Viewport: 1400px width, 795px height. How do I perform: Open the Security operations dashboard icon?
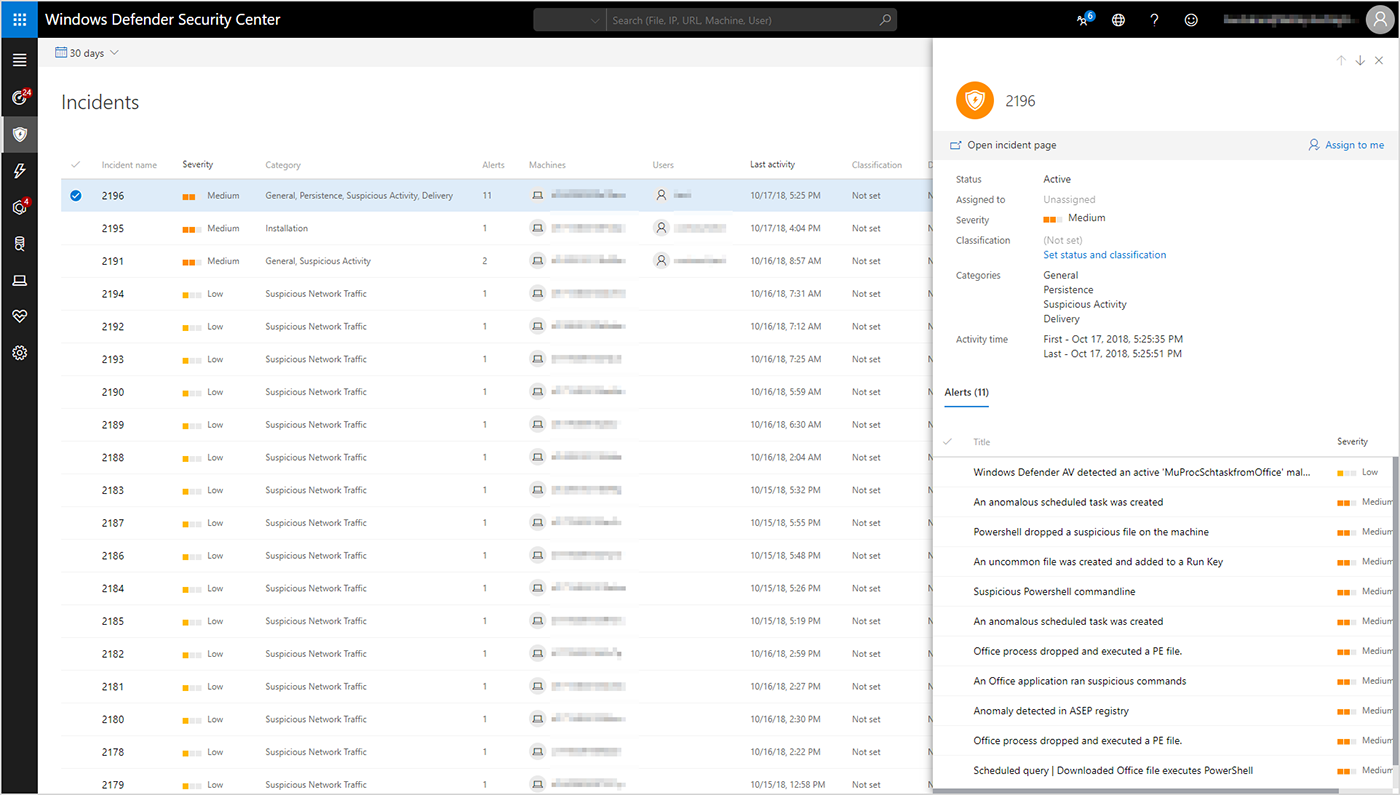(x=19, y=97)
